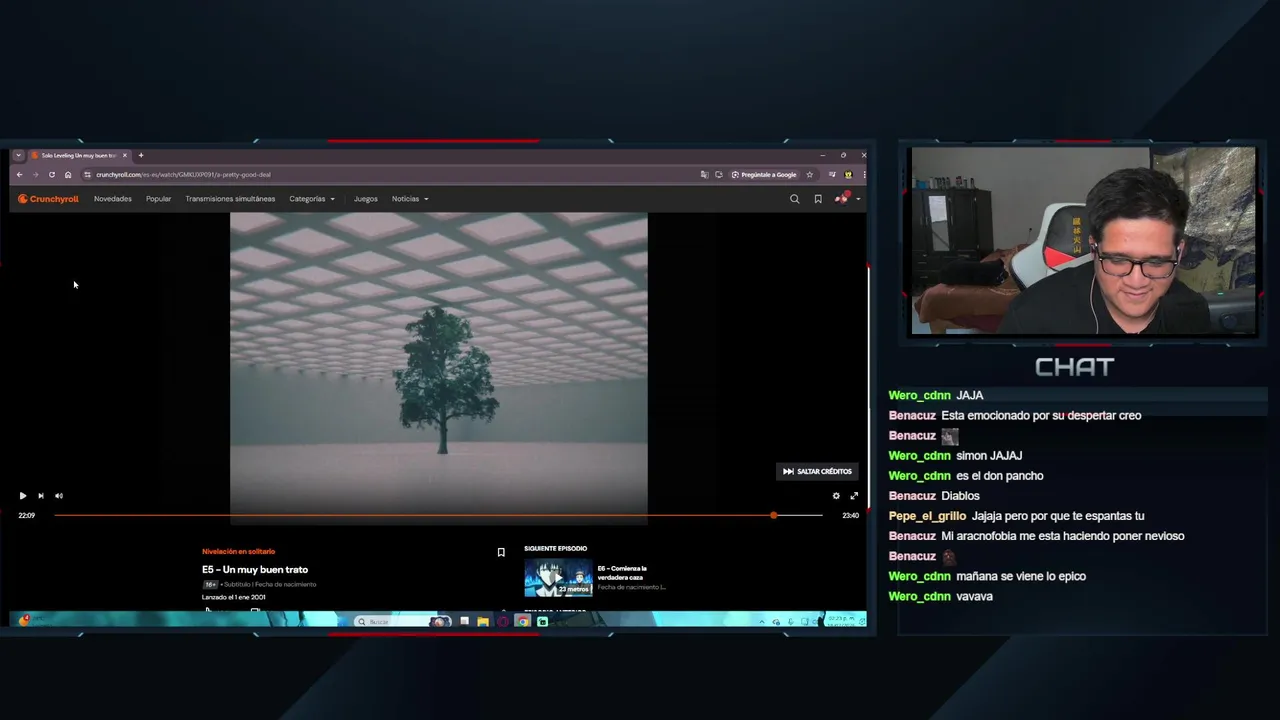1280x720 pixels.
Task: Expand the Categorías dropdown
Action: pos(312,199)
